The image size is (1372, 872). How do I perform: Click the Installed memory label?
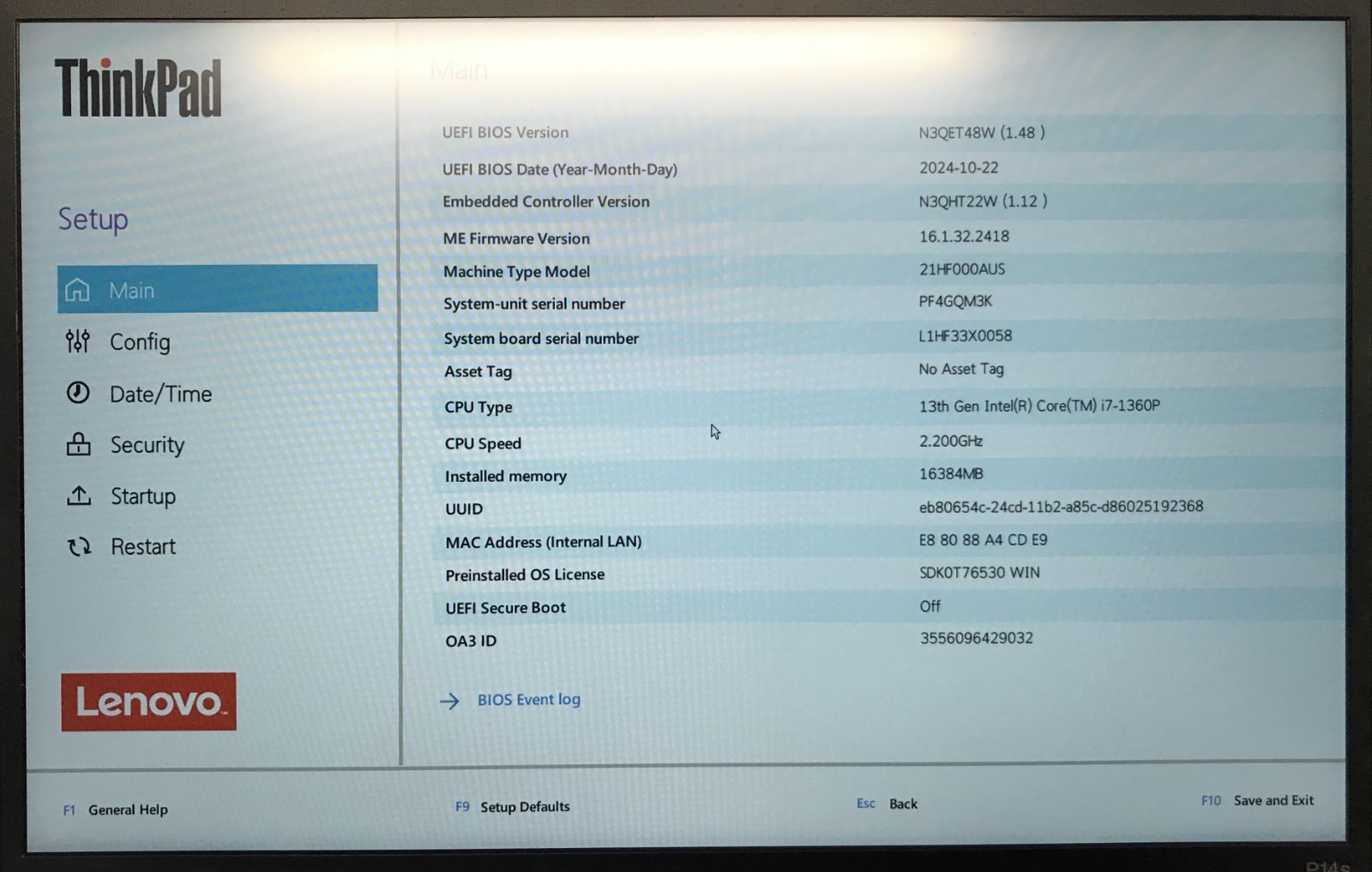click(x=506, y=476)
